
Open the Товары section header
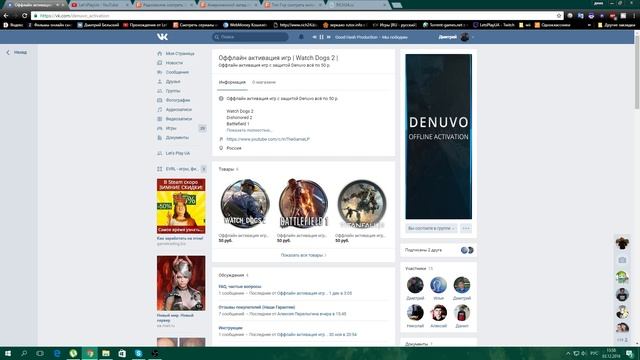click(x=228, y=169)
